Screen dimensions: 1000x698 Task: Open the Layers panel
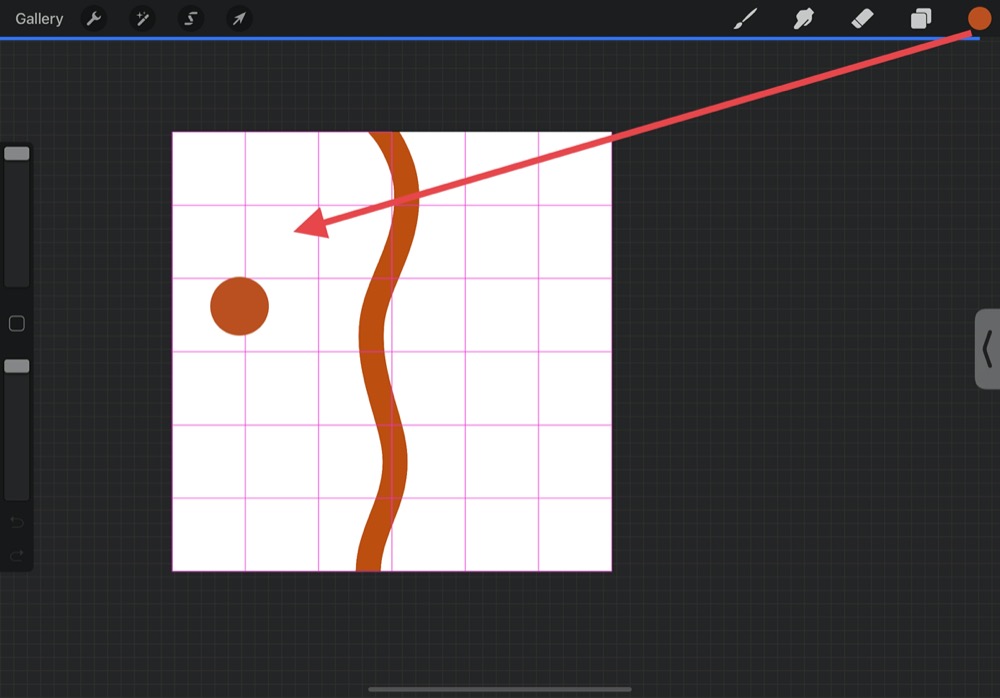tap(921, 19)
